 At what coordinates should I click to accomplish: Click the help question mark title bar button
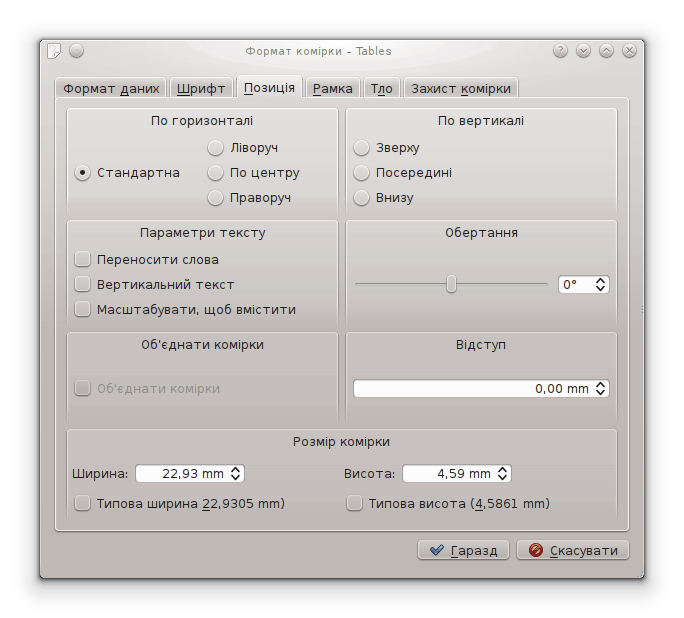point(560,51)
